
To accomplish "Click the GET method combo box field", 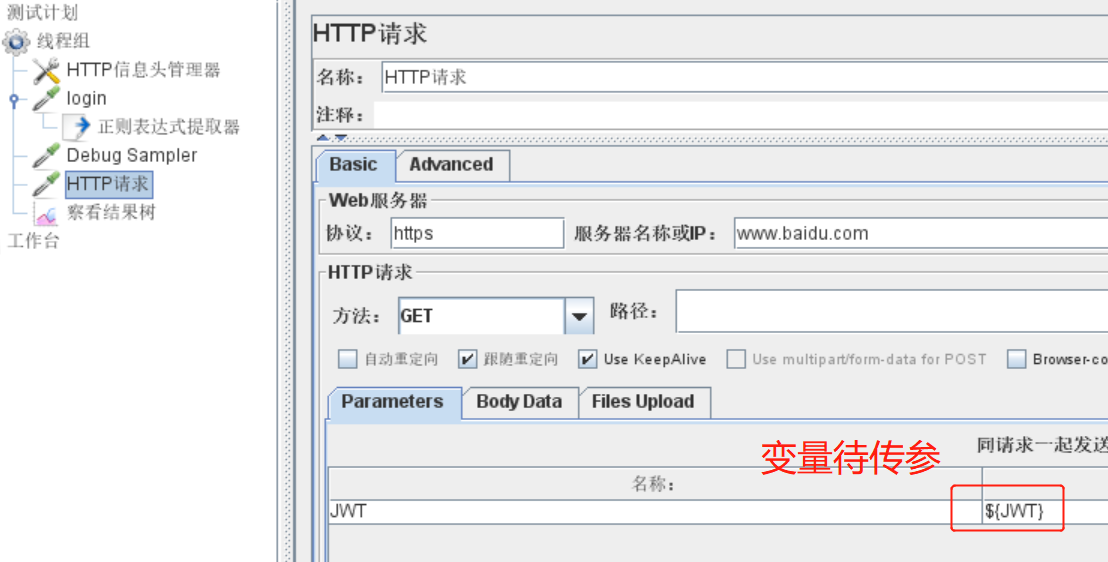I will pyautogui.click(x=481, y=316).
